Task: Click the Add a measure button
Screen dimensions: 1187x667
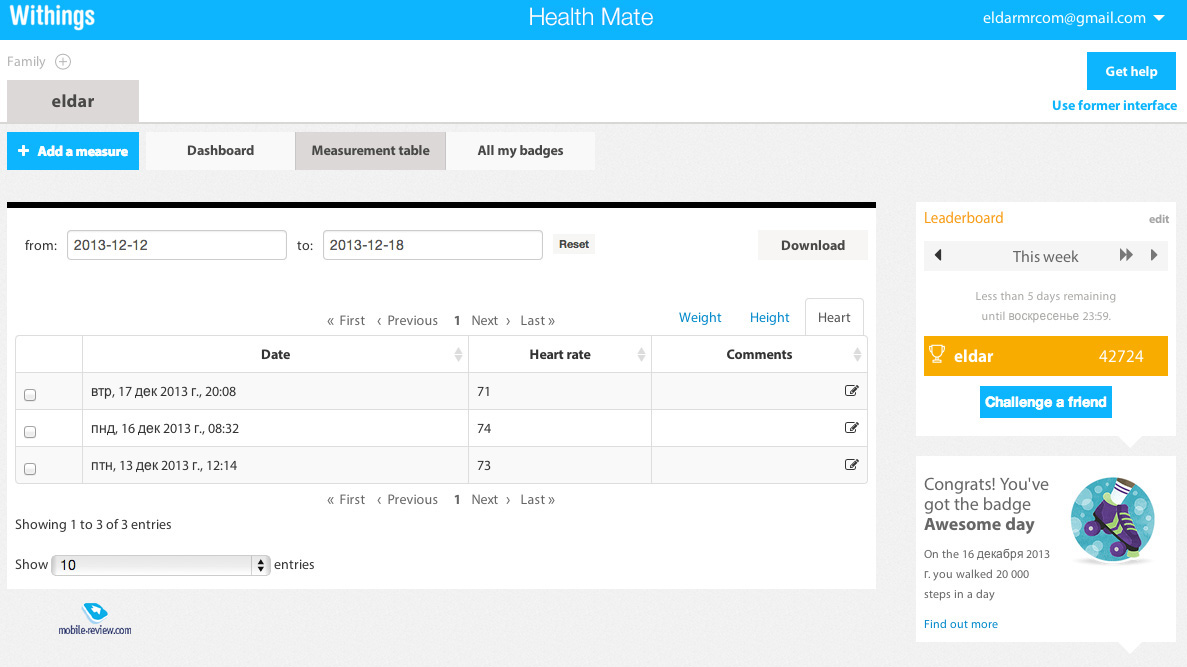Action: (x=73, y=151)
